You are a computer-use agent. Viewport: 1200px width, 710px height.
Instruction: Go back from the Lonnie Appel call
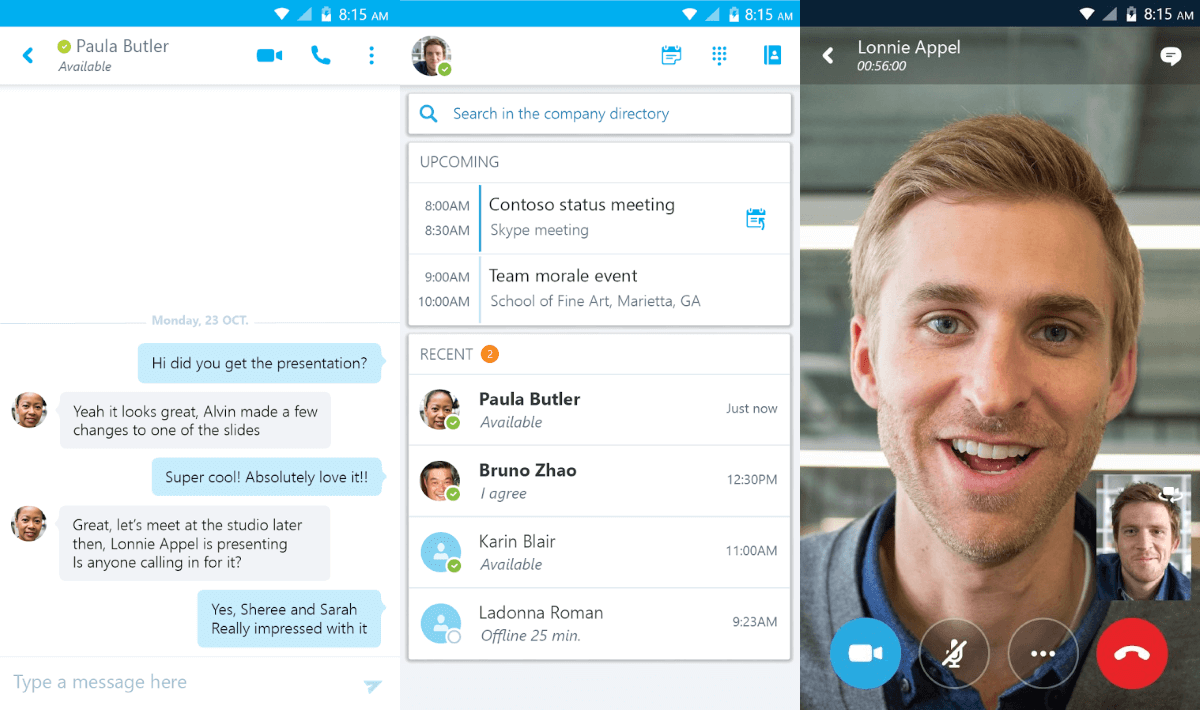(x=827, y=56)
